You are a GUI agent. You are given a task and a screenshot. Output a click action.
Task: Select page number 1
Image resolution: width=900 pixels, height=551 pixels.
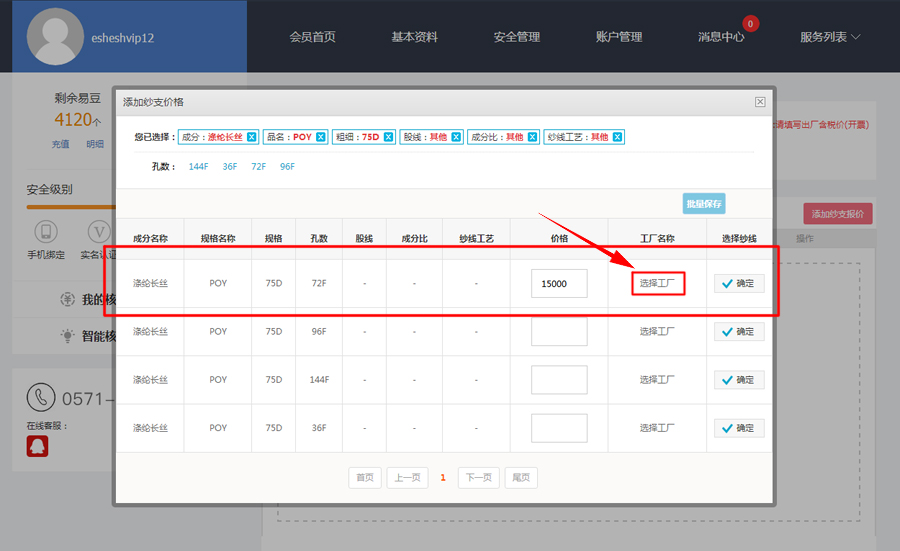[x=443, y=478]
